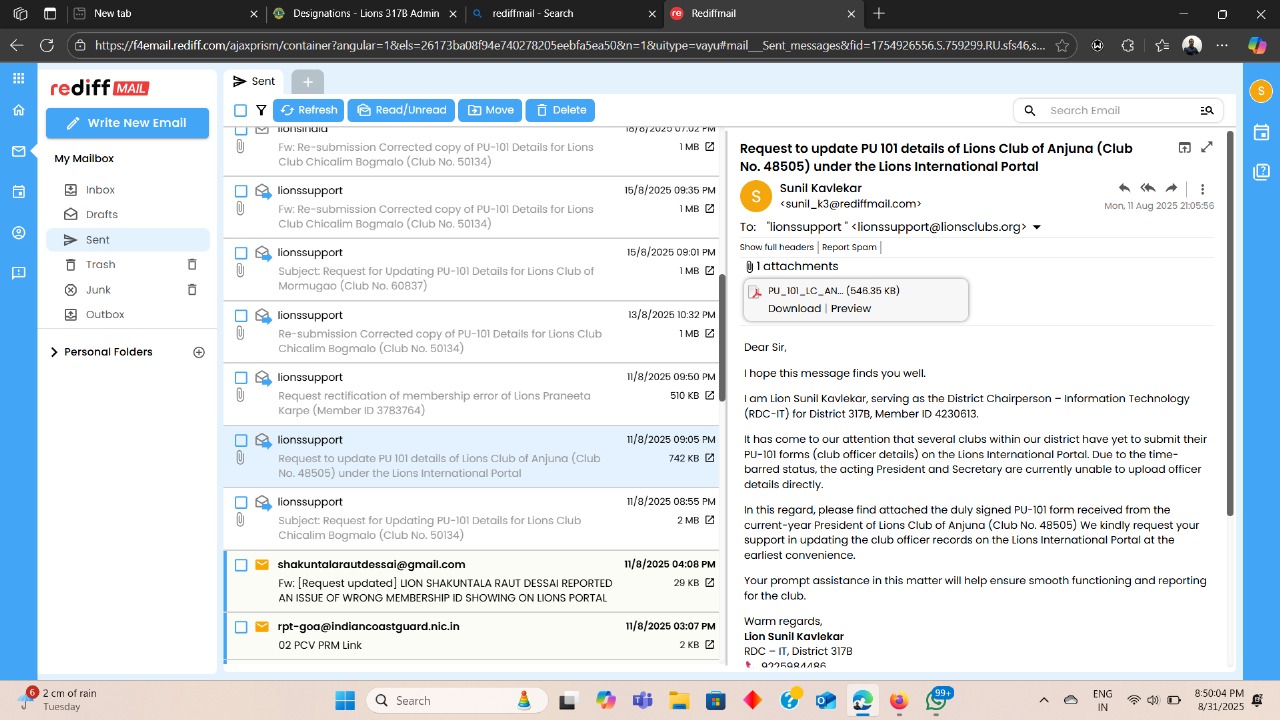
Task: Click the forward arrow icon in email header
Action: click(1171, 188)
